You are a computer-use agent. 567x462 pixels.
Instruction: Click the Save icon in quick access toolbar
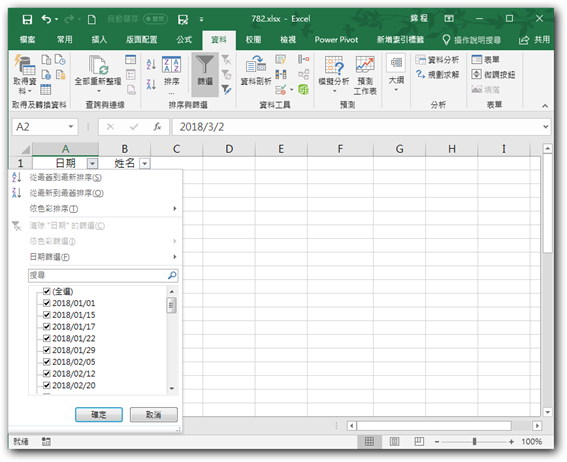click(x=27, y=19)
